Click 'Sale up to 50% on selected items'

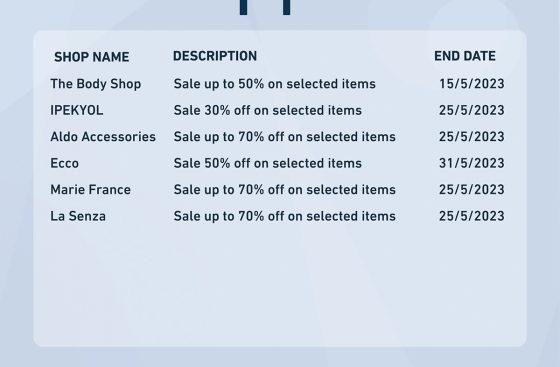coord(275,84)
